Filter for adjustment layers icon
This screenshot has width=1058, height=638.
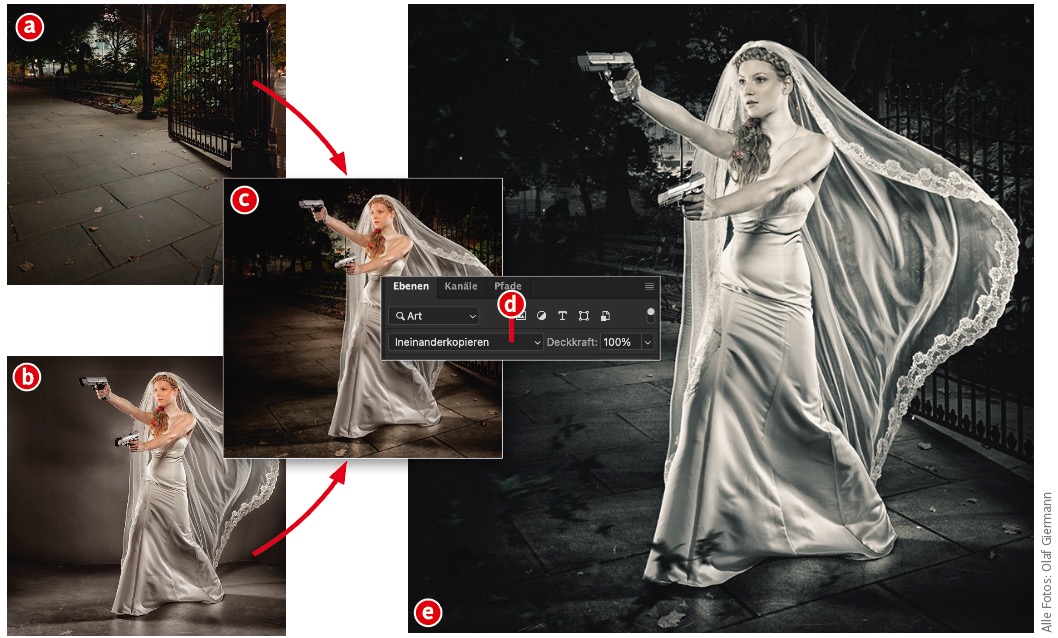click(x=541, y=316)
